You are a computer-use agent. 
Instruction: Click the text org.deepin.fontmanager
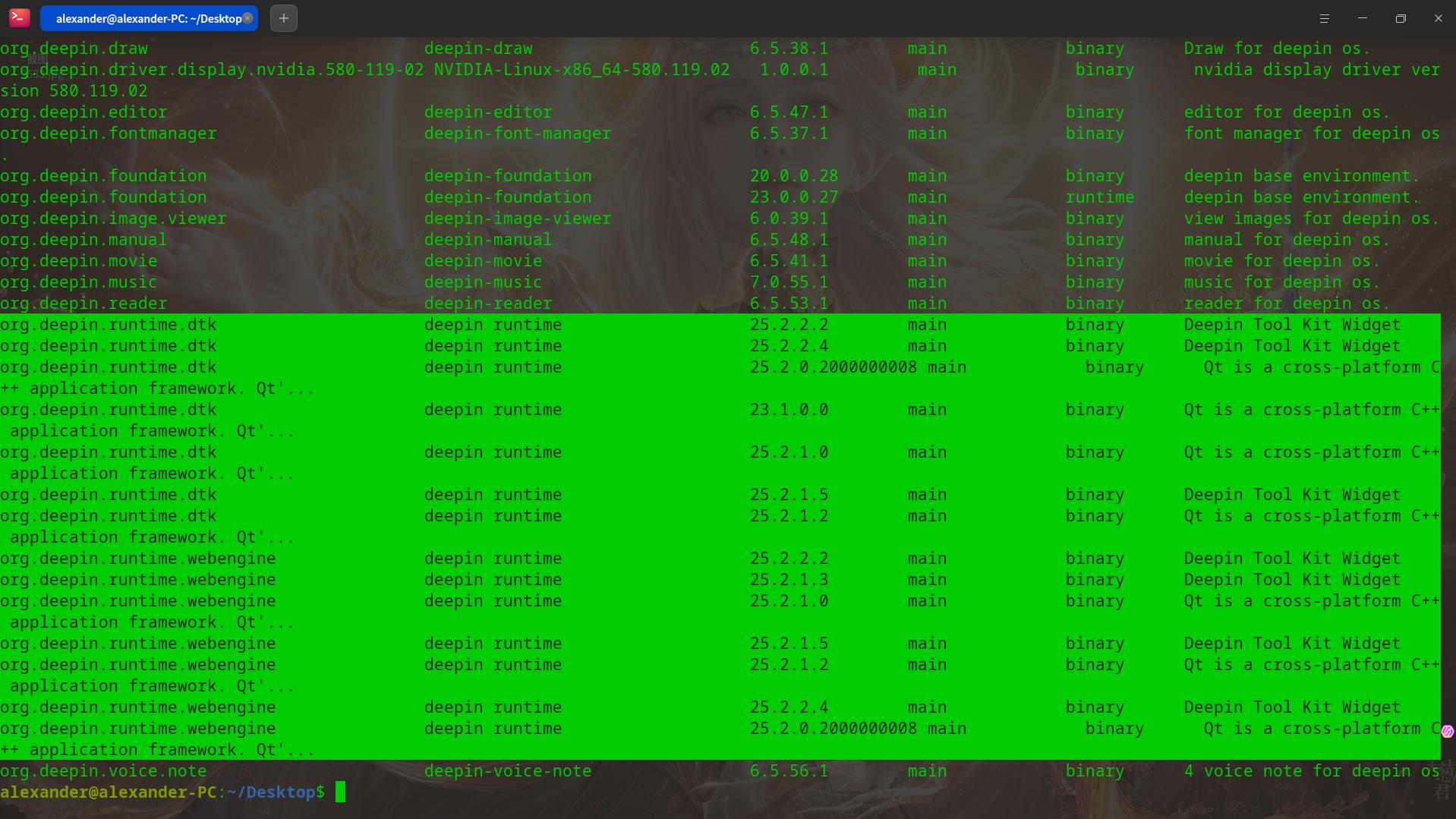(x=109, y=134)
